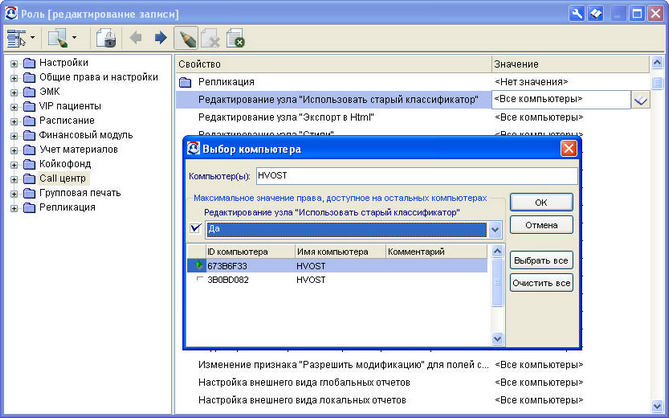Image resolution: width=669 pixels, height=418 pixels.
Task: Click the Компьютер(ы) input field with HVOST
Action: tap(416, 176)
